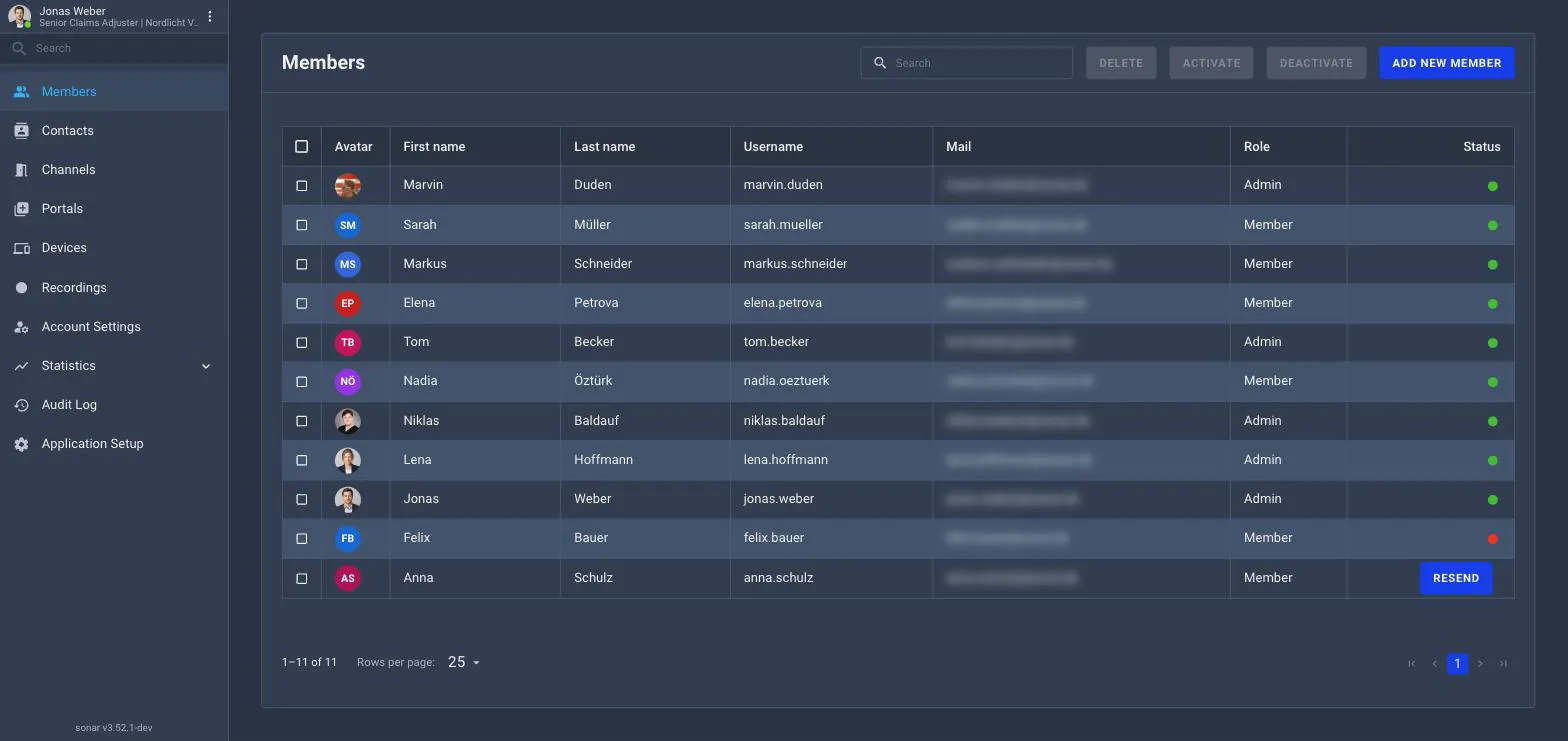
Task: Open the Contacts menu item
Action: pos(114,131)
